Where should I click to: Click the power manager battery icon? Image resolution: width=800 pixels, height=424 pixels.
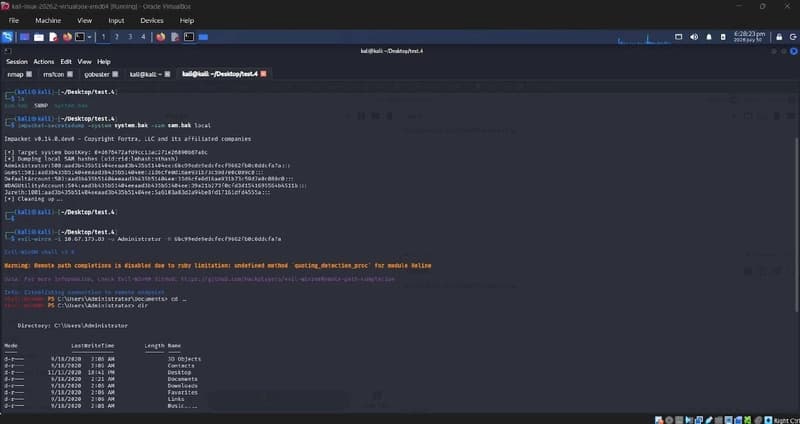coord(723,37)
